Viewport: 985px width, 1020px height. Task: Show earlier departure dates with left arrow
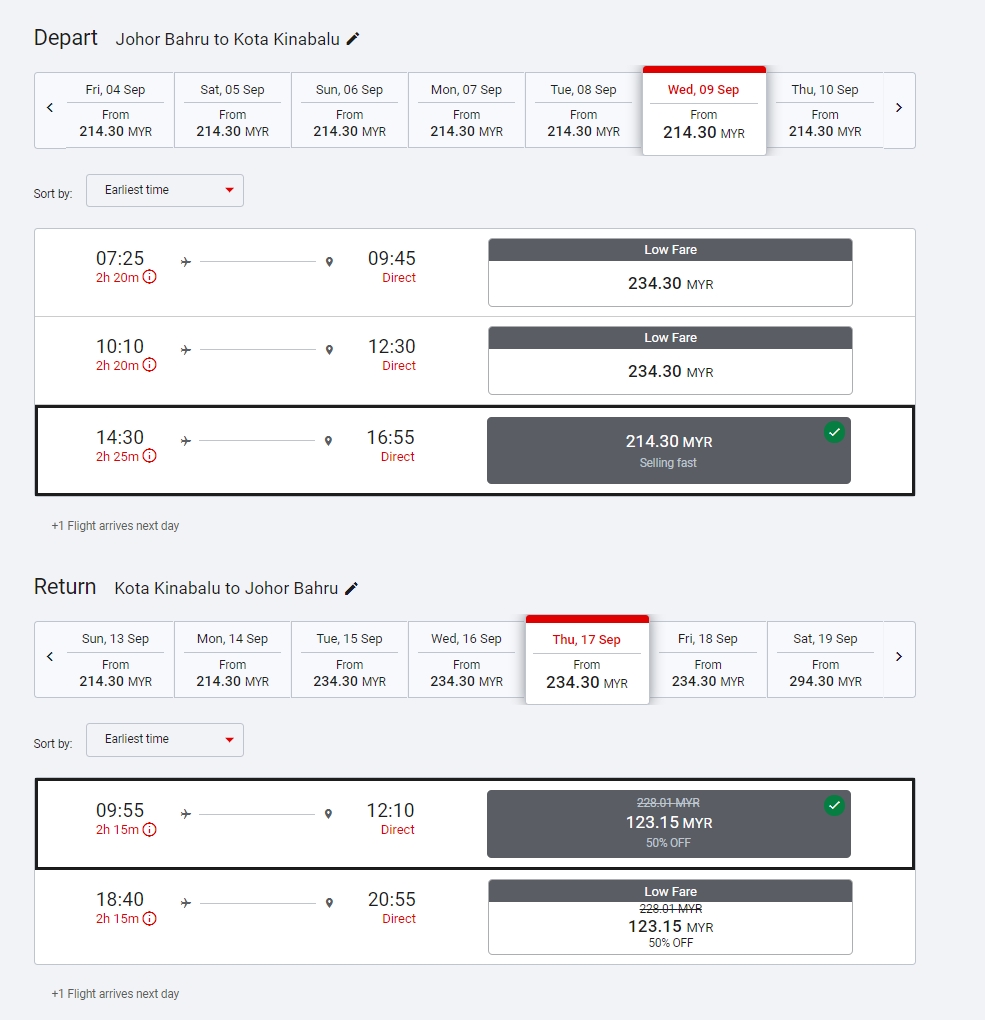pyautogui.click(x=50, y=108)
